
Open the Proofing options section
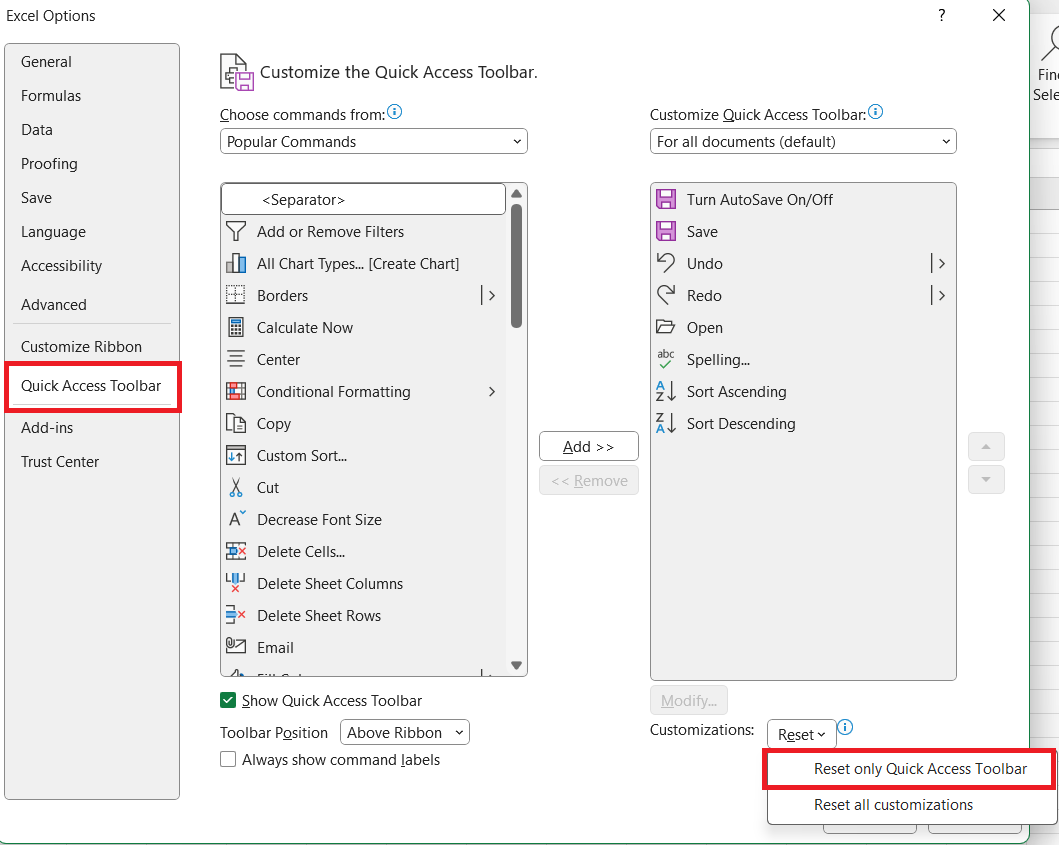click(x=92, y=163)
